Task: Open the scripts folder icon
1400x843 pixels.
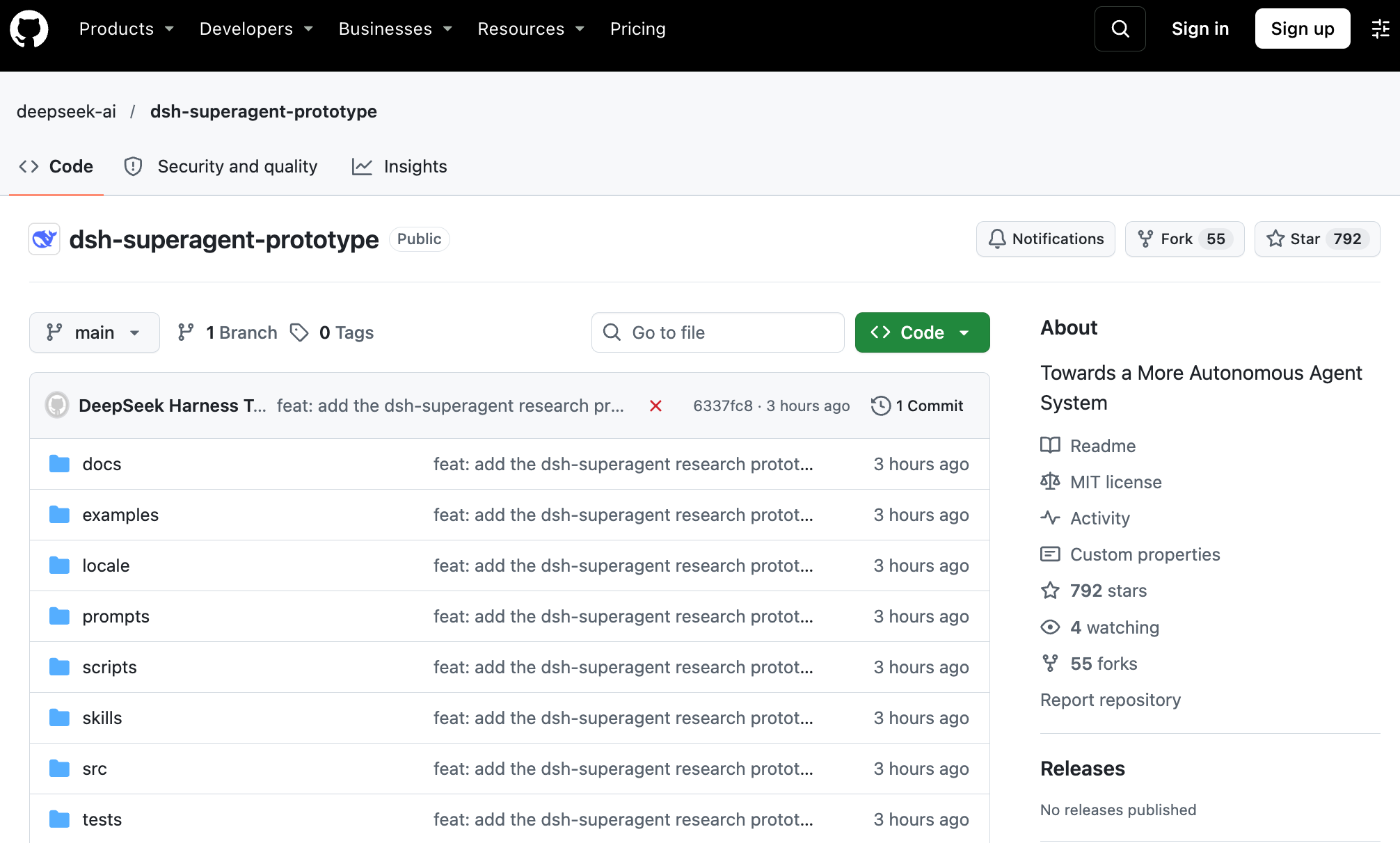Action: point(60,667)
